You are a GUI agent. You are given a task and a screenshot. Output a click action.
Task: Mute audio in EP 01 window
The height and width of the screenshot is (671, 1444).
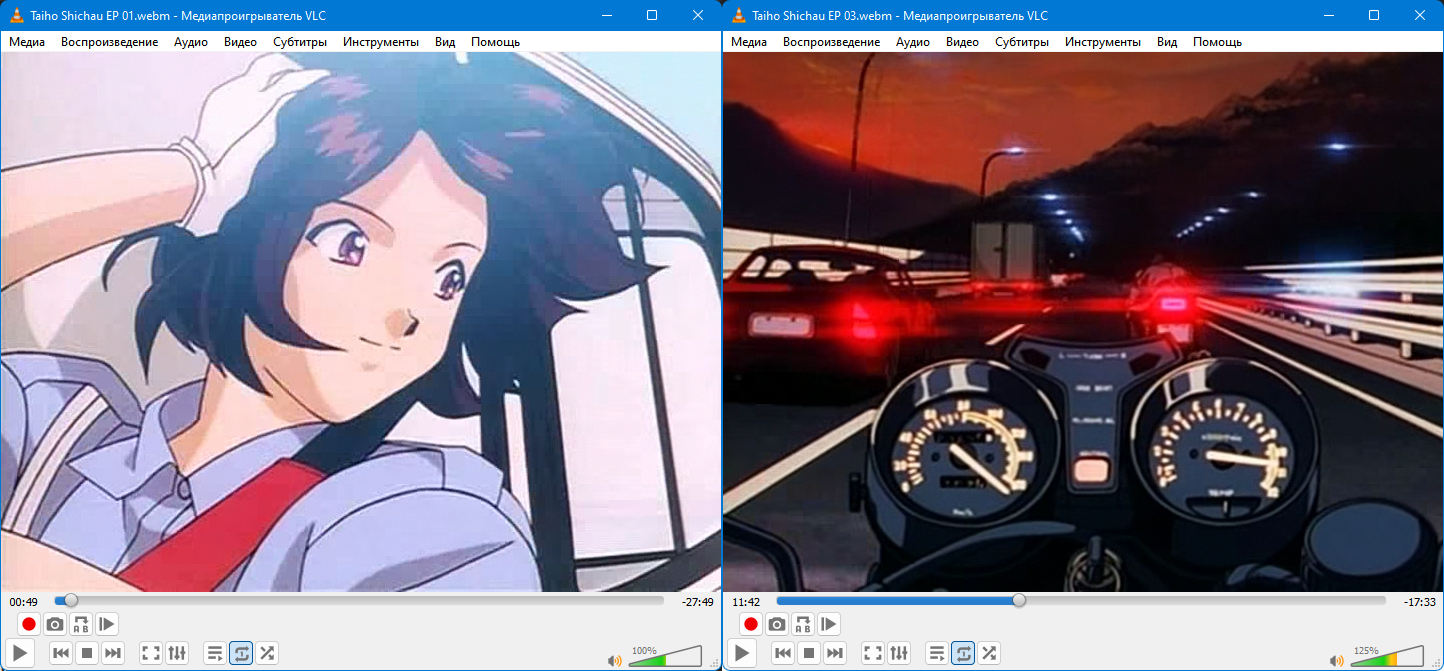[x=615, y=660]
